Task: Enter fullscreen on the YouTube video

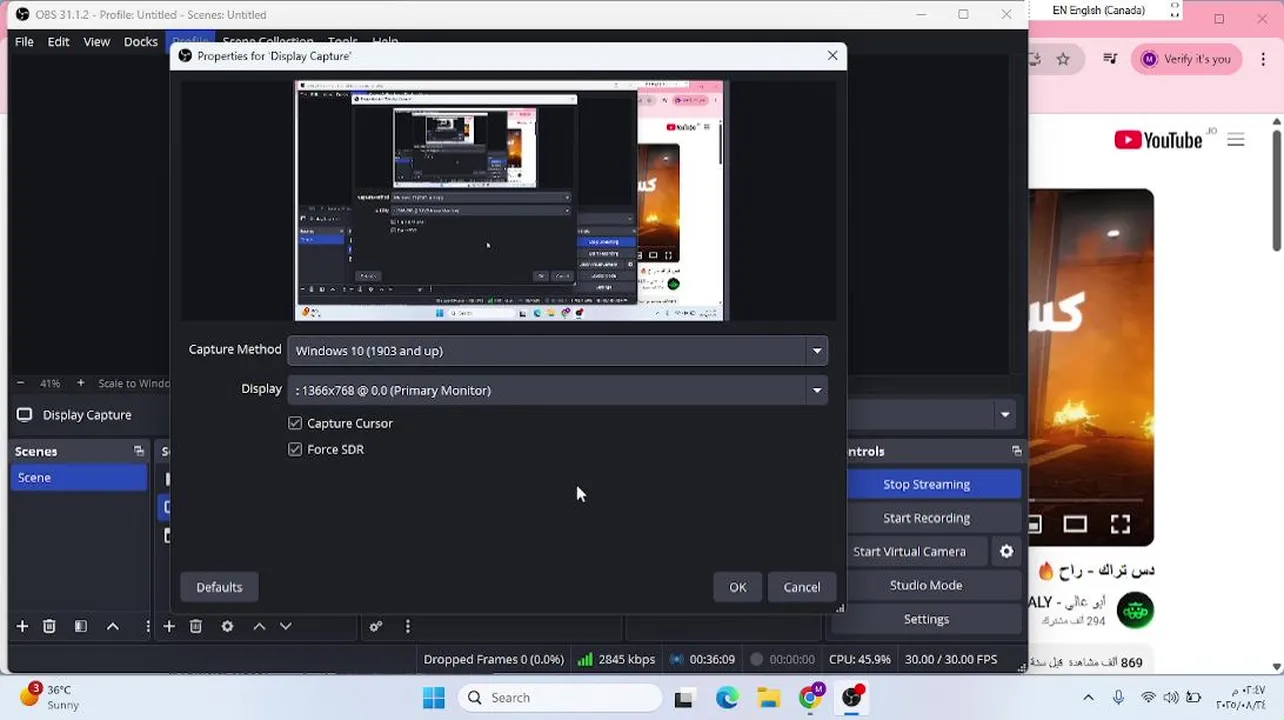Action: click(1120, 524)
